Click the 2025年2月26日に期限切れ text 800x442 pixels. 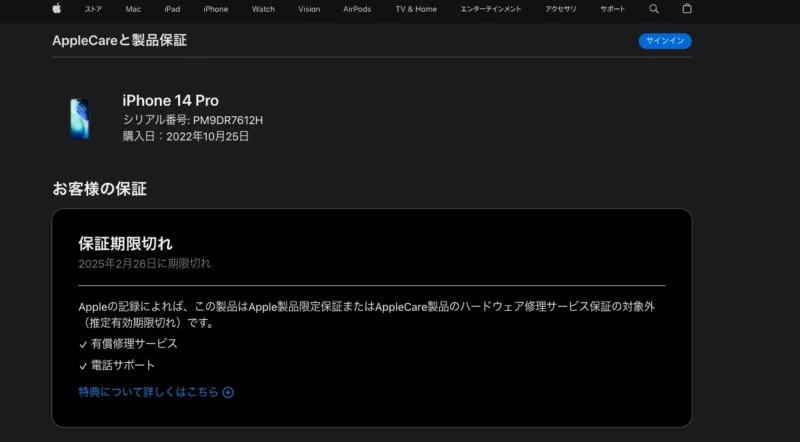pos(144,263)
